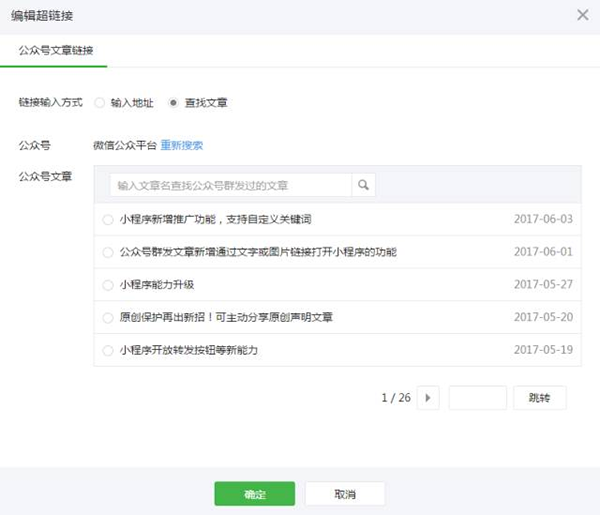Click the 取消 button
The height and width of the screenshot is (515, 600).
click(345, 494)
